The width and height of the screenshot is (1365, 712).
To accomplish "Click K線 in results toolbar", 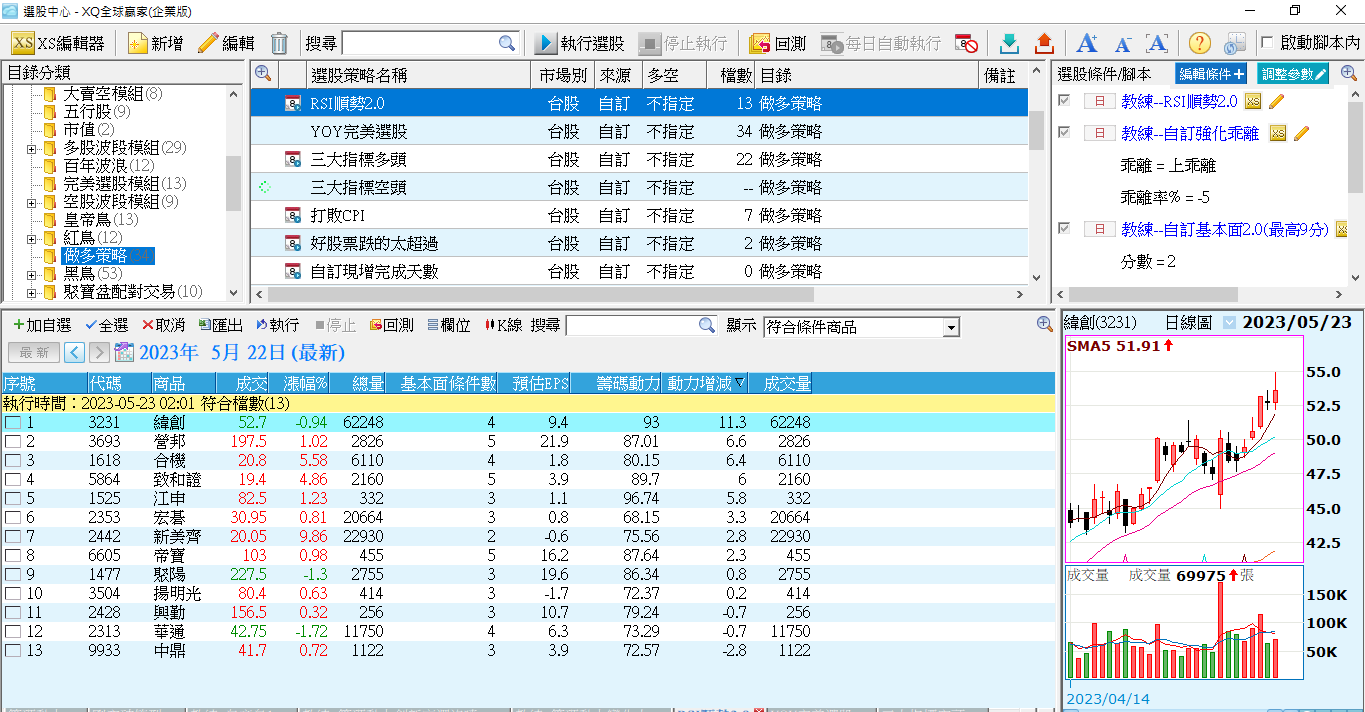I will tap(503, 325).
